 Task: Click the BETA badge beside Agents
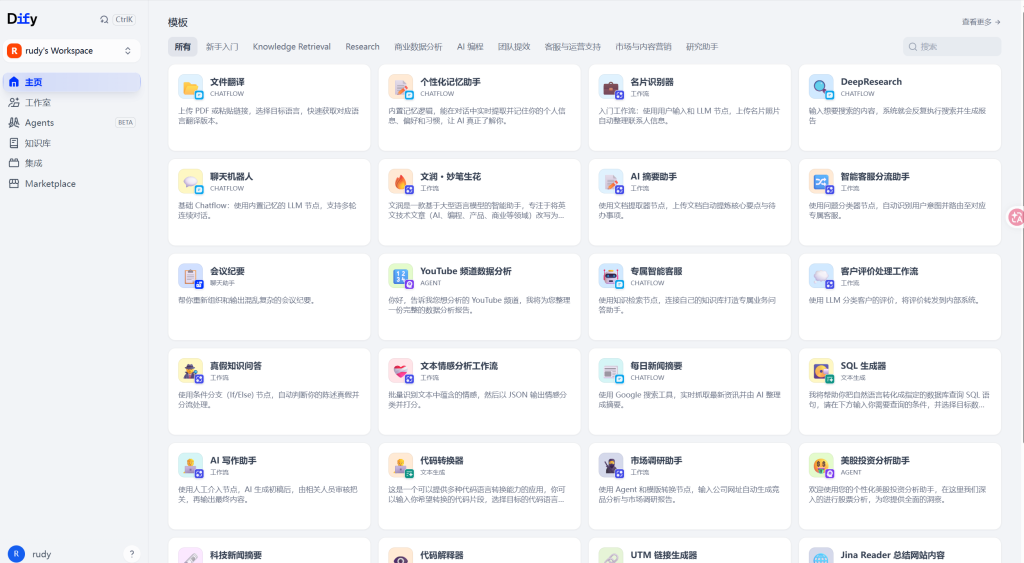[x=125, y=123]
